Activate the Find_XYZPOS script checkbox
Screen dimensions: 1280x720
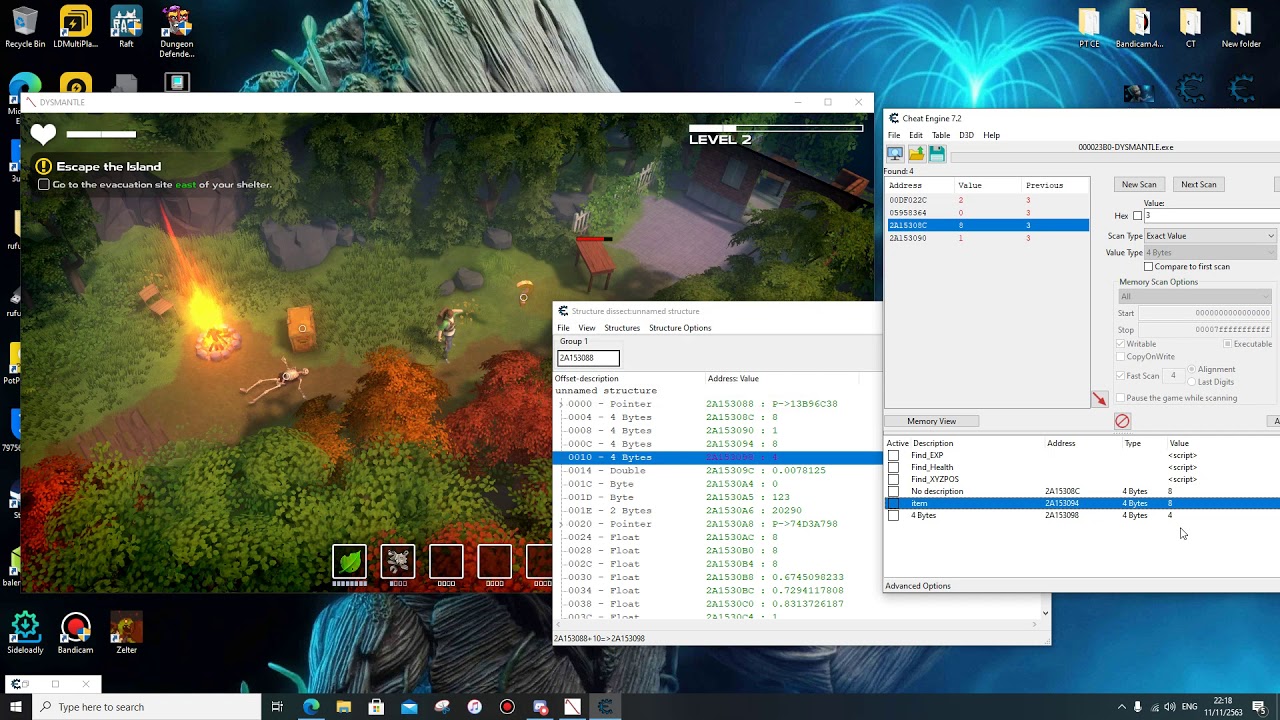[894, 480]
